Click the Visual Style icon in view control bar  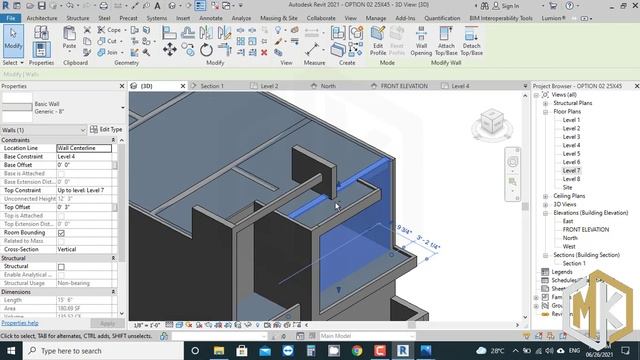(179, 325)
